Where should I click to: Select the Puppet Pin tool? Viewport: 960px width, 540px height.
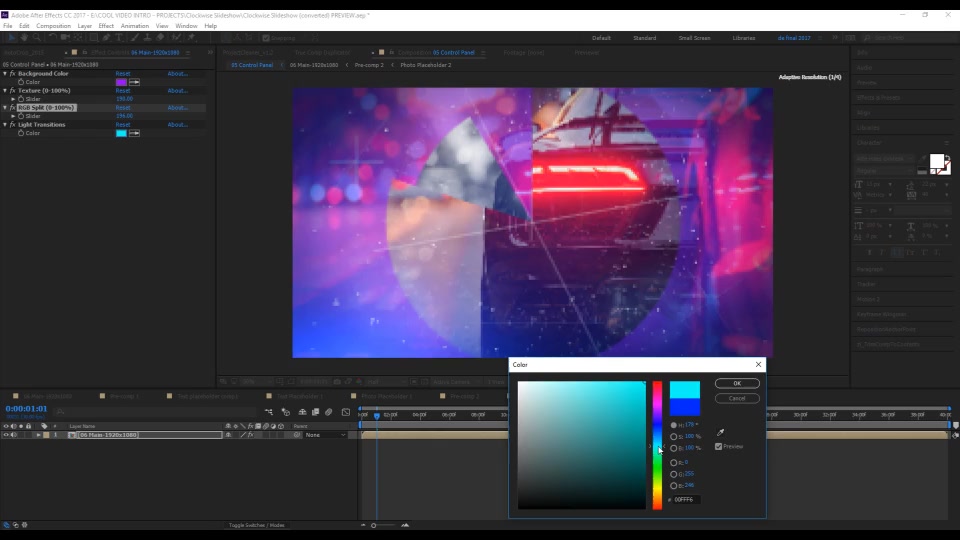click(191, 37)
